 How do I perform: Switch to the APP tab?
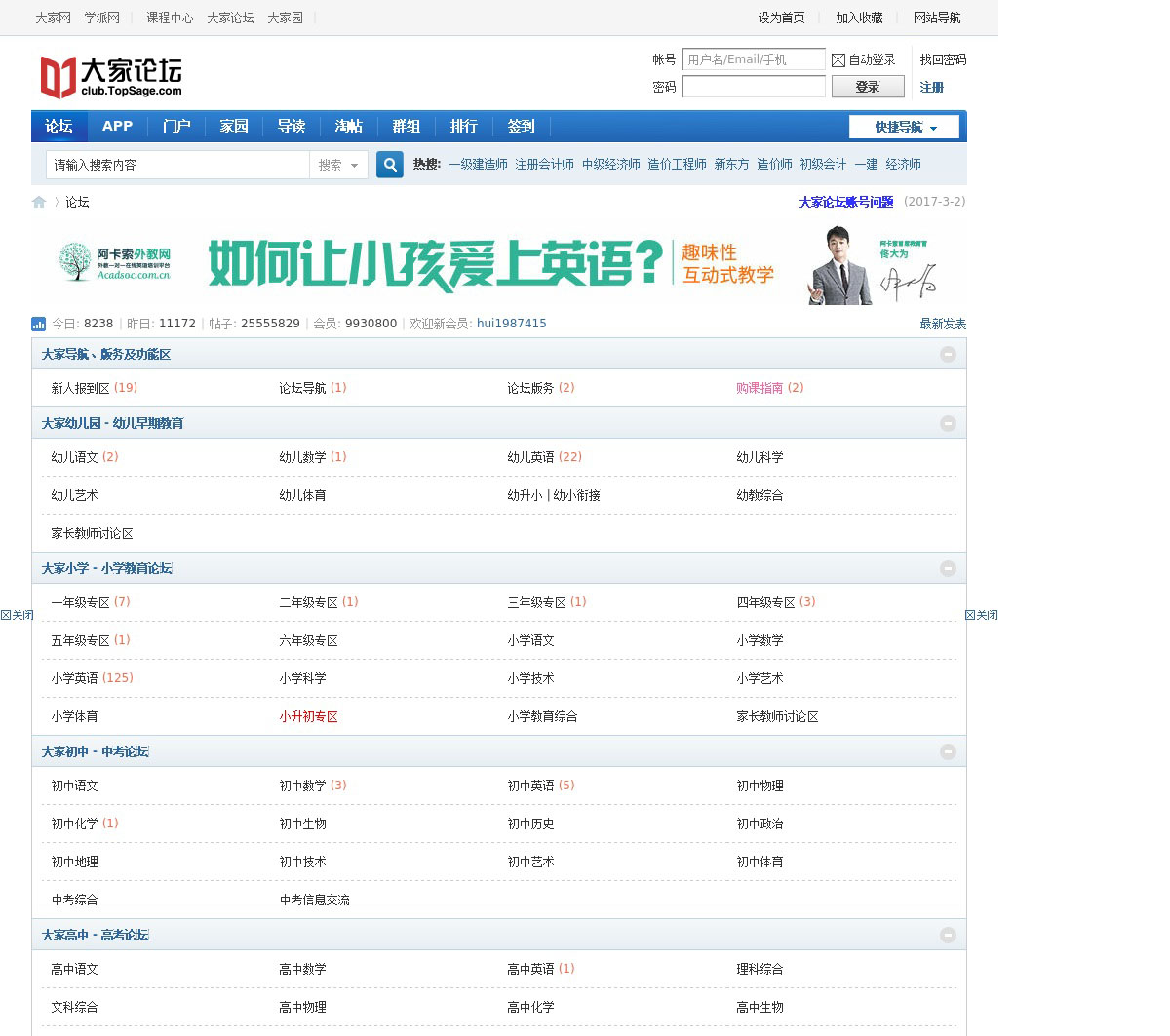[x=117, y=127]
